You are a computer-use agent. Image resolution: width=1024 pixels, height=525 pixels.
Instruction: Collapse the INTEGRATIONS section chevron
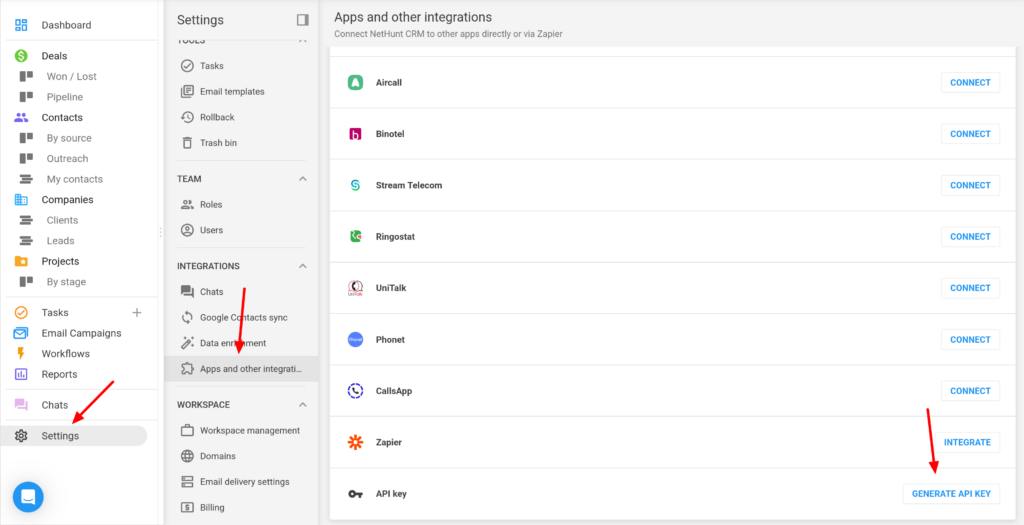coord(302,266)
